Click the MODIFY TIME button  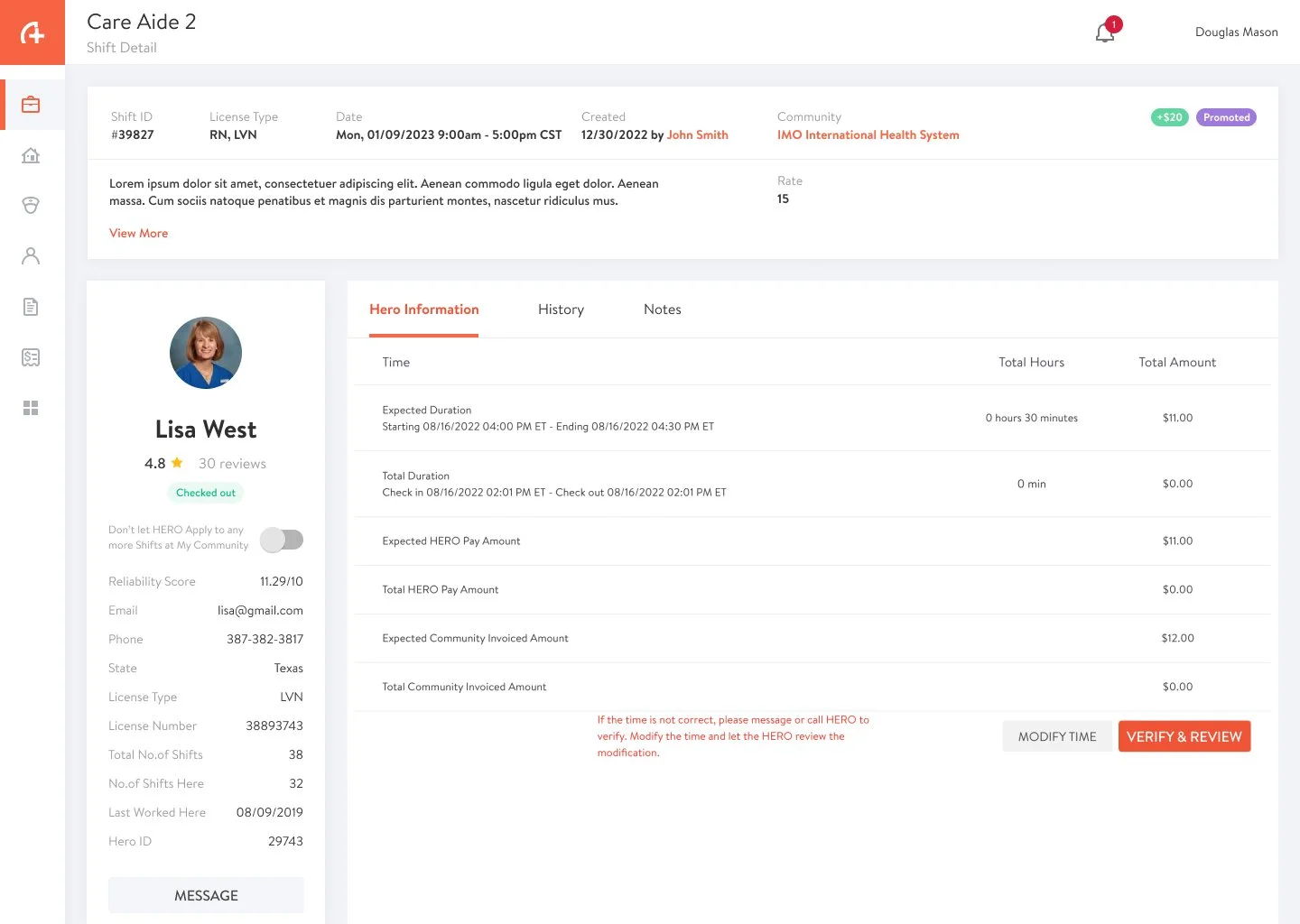pyautogui.click(x=1057, y=736)
